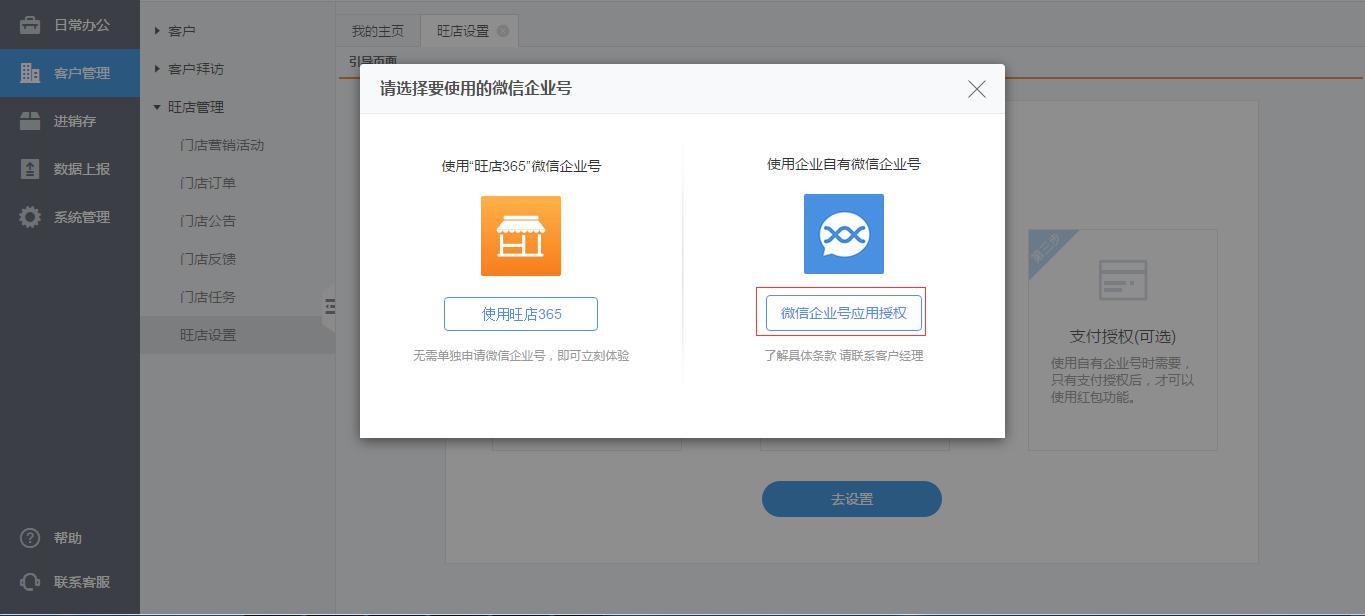Click the 日常办公 briefcase icon

pos(30,25)
